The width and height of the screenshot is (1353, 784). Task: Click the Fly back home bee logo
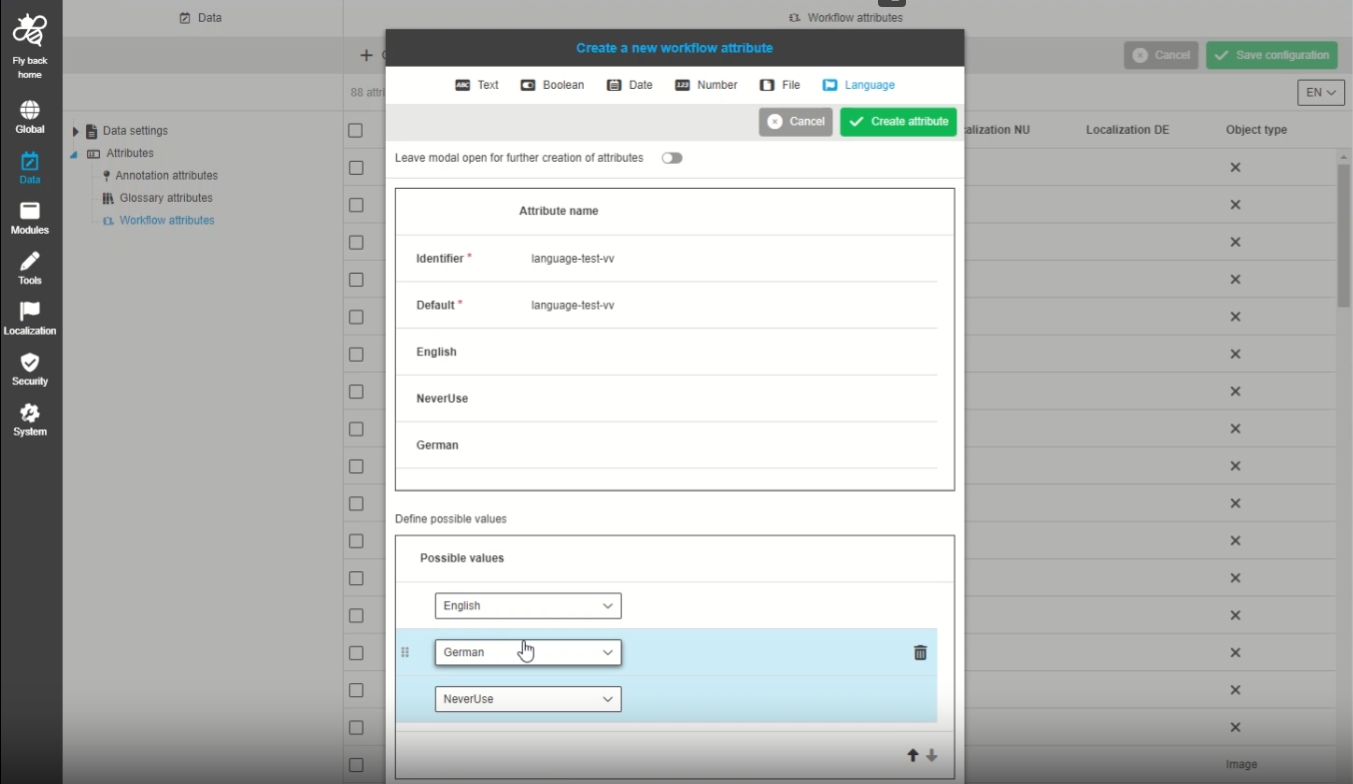[30, 30]
